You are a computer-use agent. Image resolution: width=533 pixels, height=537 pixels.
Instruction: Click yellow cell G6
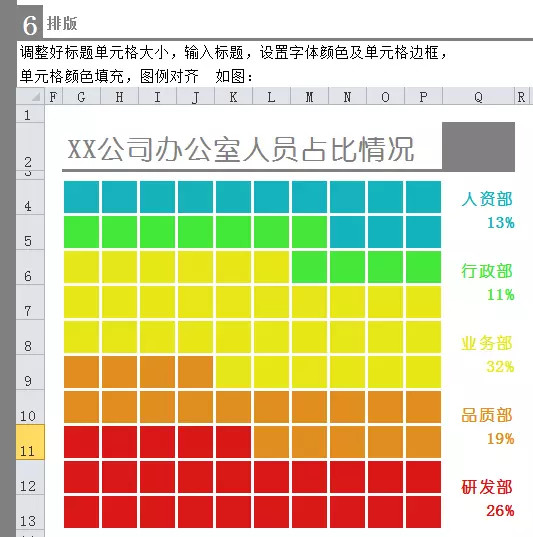coord(82,267)
